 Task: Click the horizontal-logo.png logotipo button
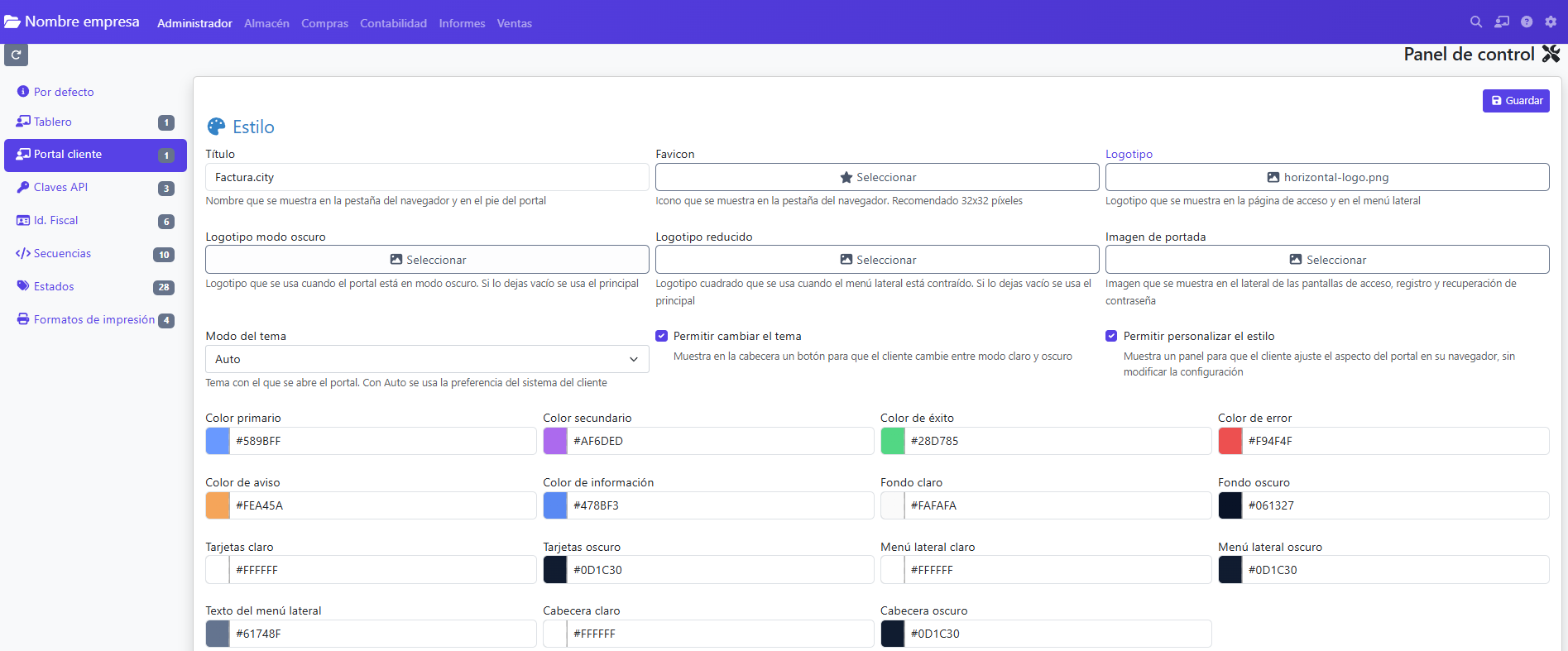[1327, 177]
